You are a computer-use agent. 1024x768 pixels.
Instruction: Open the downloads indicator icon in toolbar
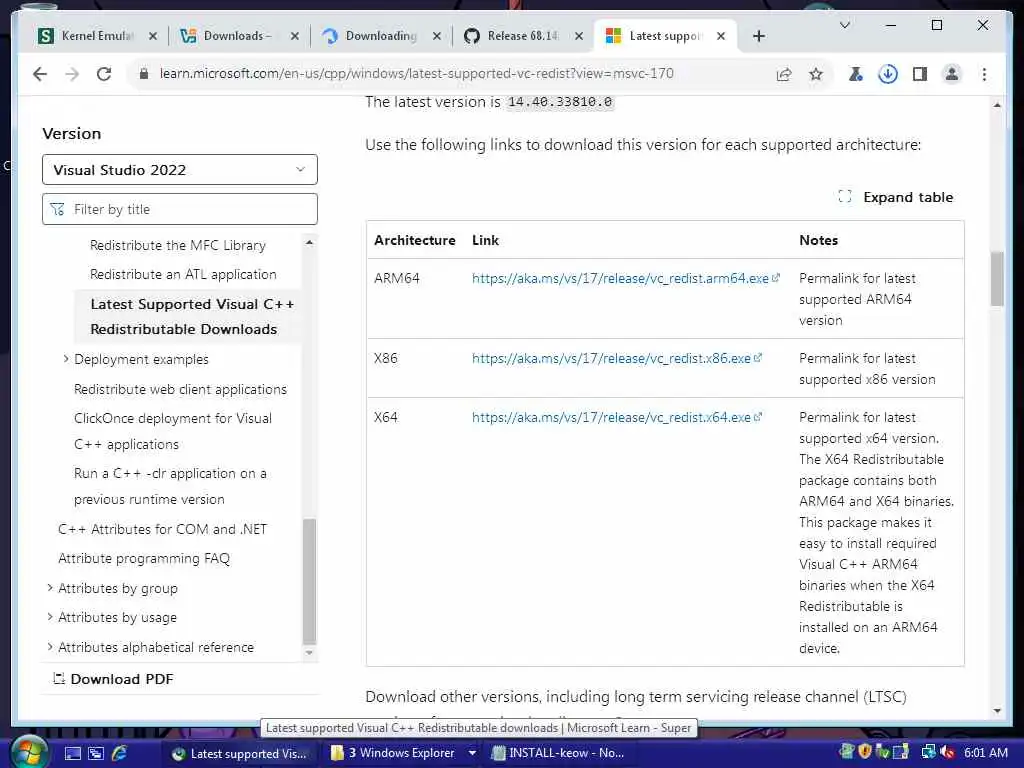pos(888,74)
